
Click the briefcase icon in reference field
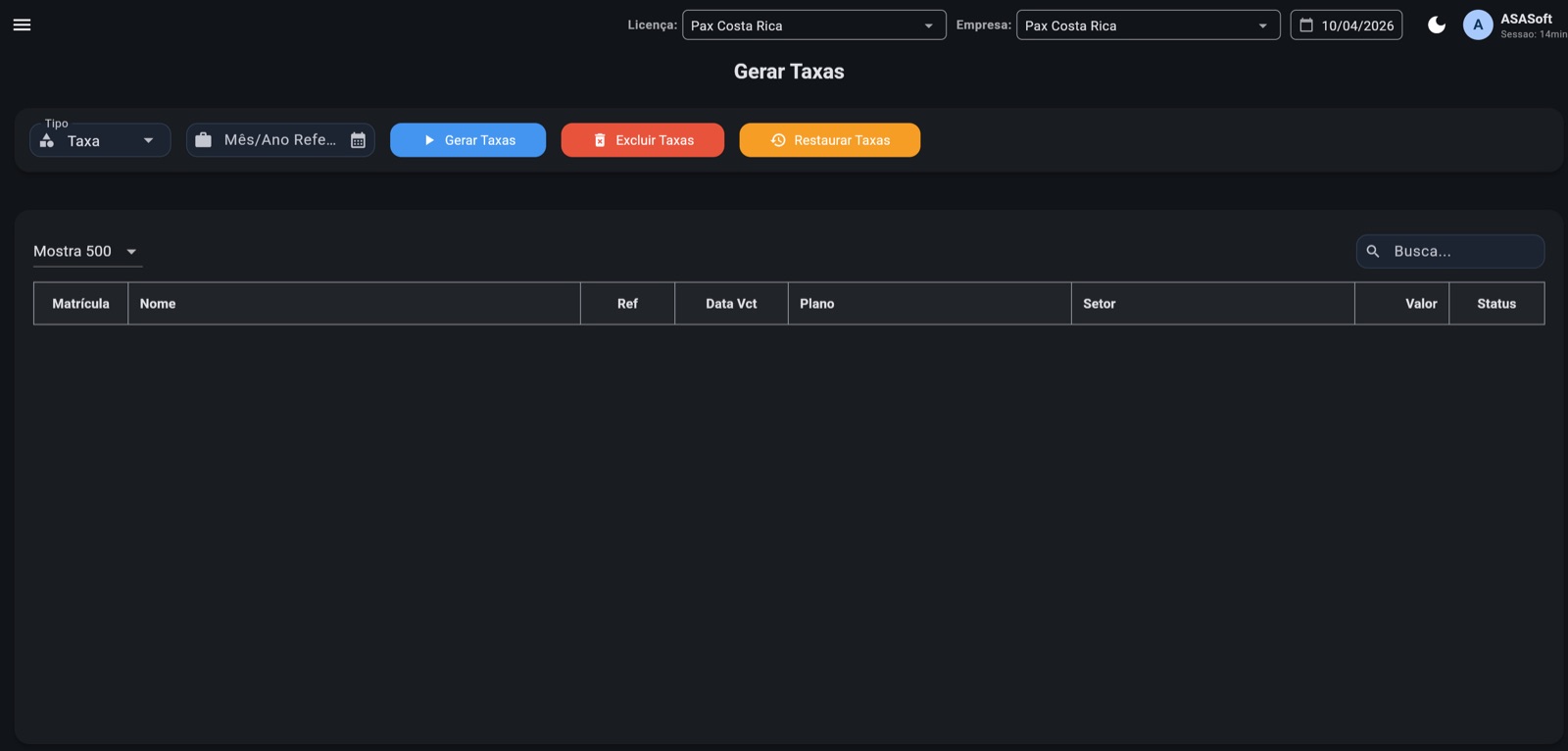pos(204,140)
